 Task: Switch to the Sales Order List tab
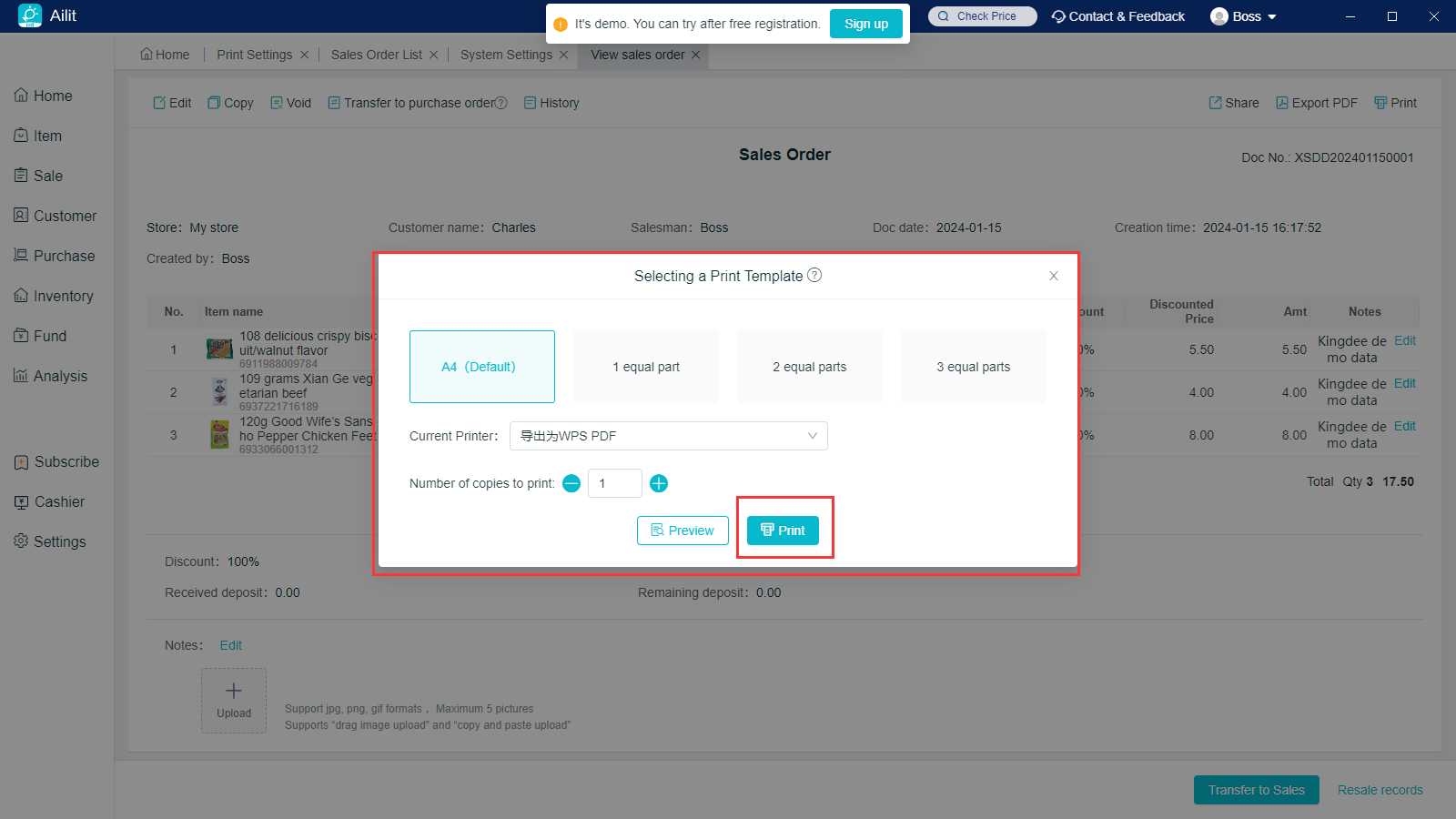tap(376, 55)
